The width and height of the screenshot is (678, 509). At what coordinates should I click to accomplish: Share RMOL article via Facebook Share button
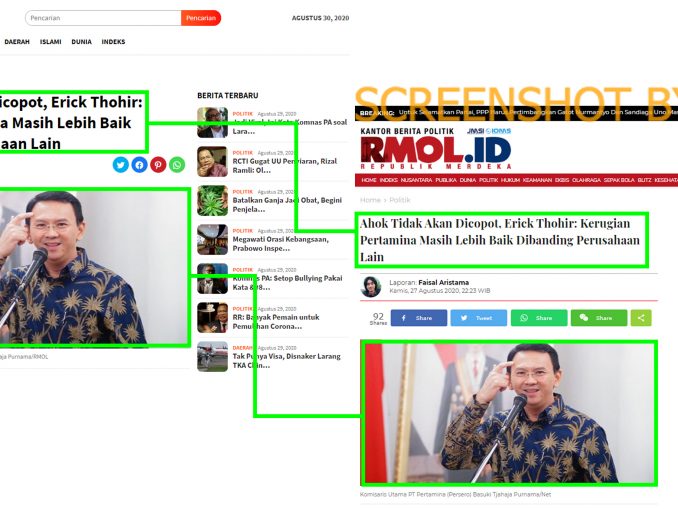point(419,318)
